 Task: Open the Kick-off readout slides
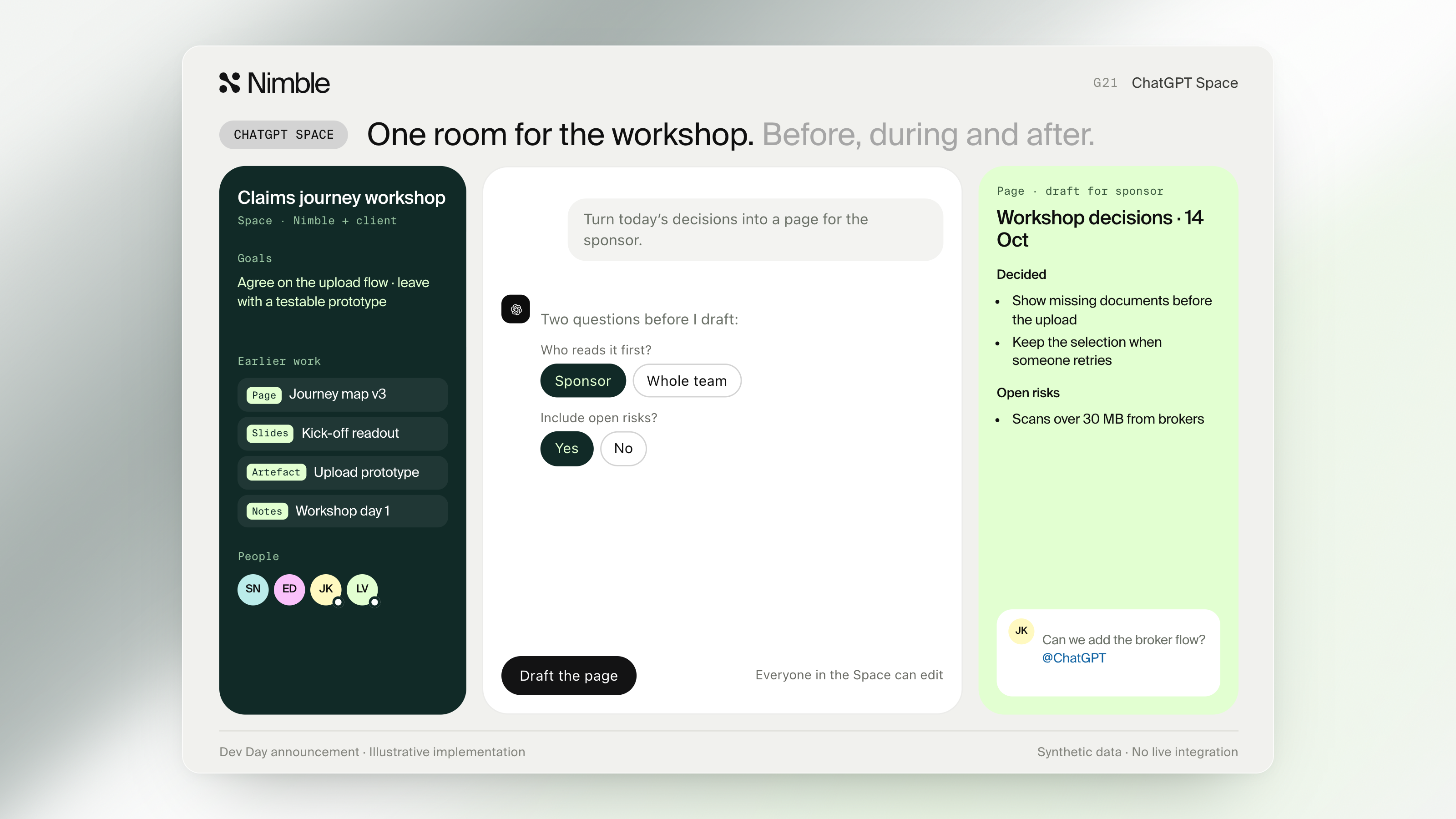click(x=343, y=434)
